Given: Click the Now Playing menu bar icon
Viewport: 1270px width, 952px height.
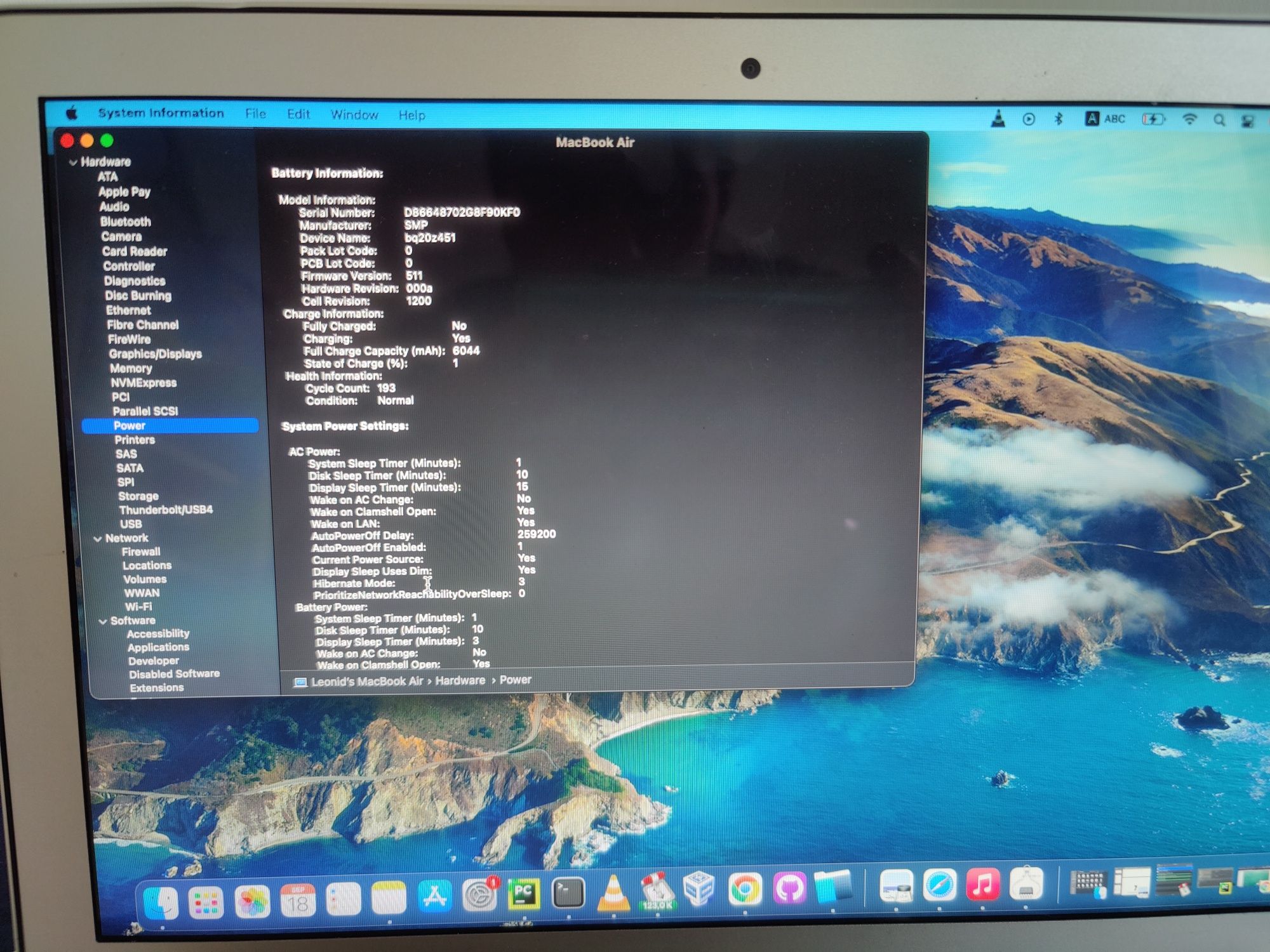Looking at the screenshot, I should click(x=1029, y=119).
